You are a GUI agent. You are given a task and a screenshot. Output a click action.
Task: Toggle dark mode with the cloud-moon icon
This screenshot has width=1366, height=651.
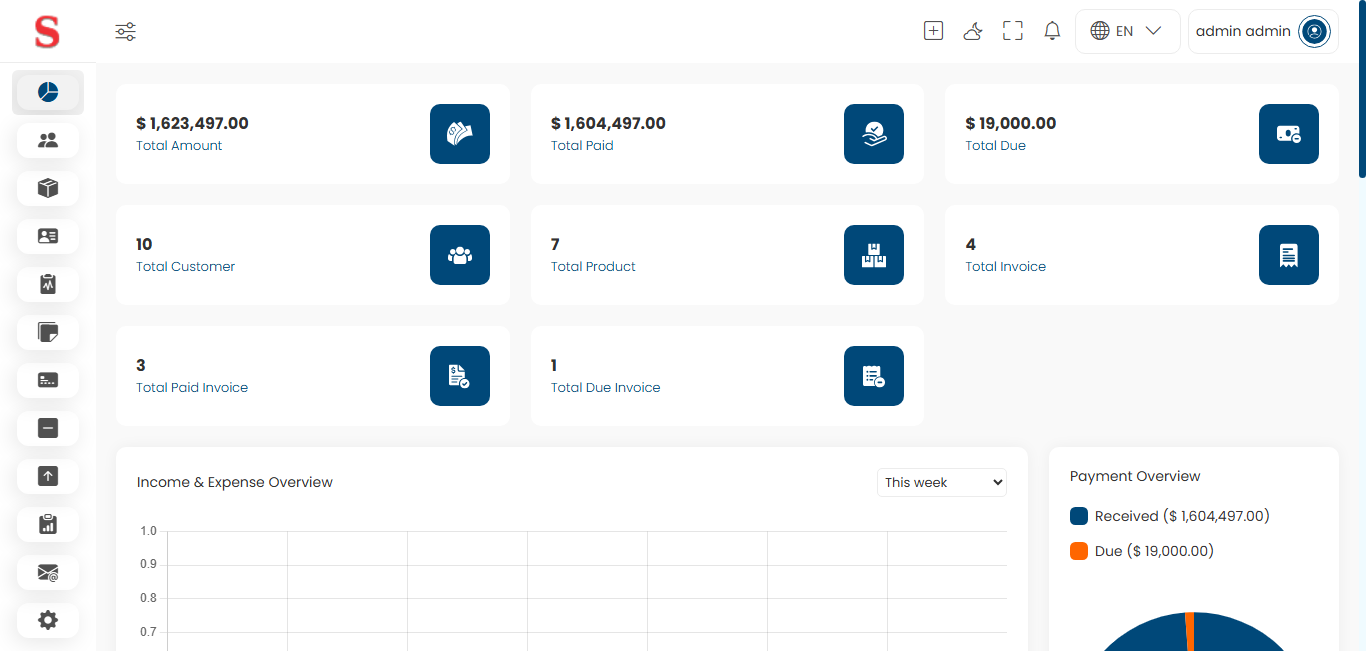point(972,31)
